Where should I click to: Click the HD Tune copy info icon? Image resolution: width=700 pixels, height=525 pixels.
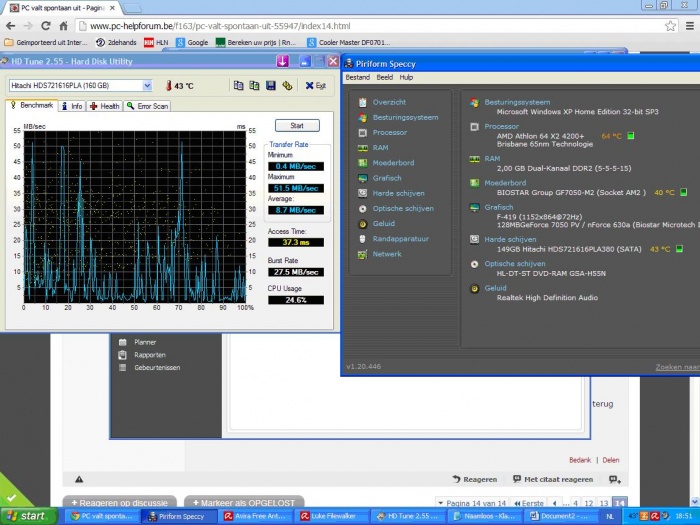(238, 85)
